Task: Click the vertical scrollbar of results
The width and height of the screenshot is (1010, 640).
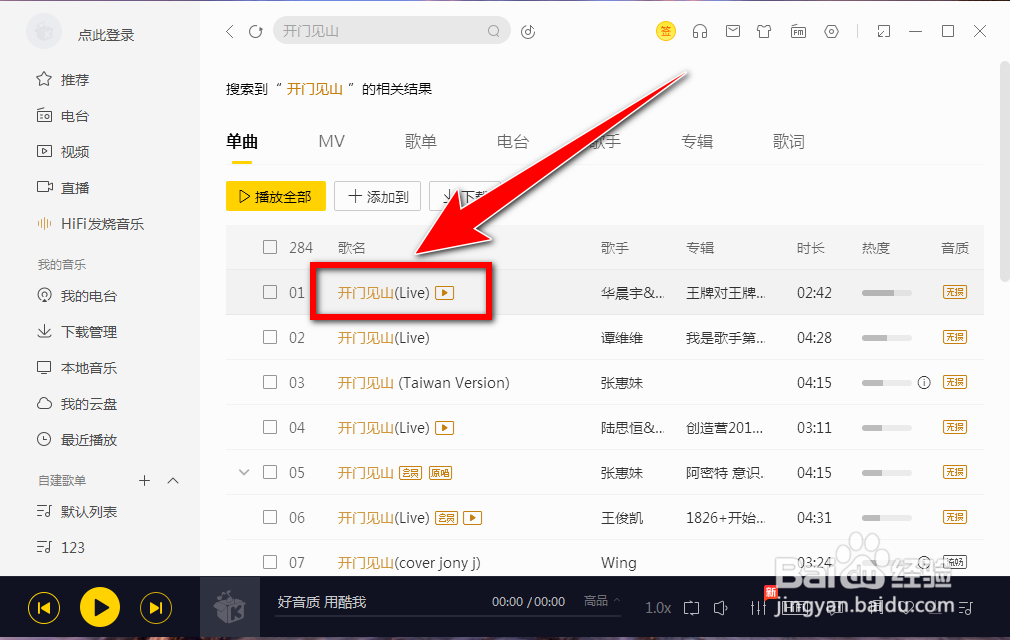Action: tap(1004, 172)
